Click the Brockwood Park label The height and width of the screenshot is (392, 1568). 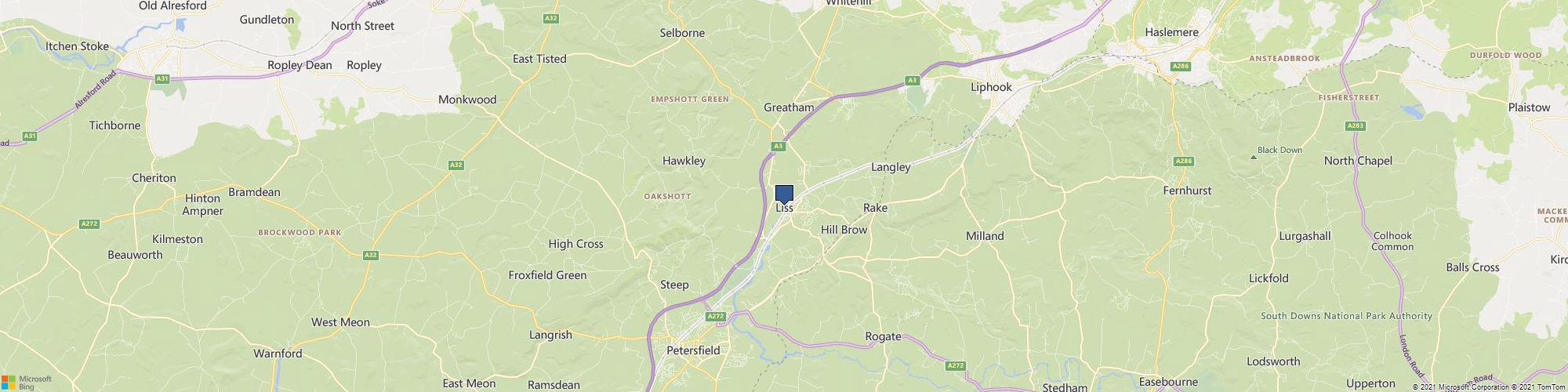pos(299,233)
